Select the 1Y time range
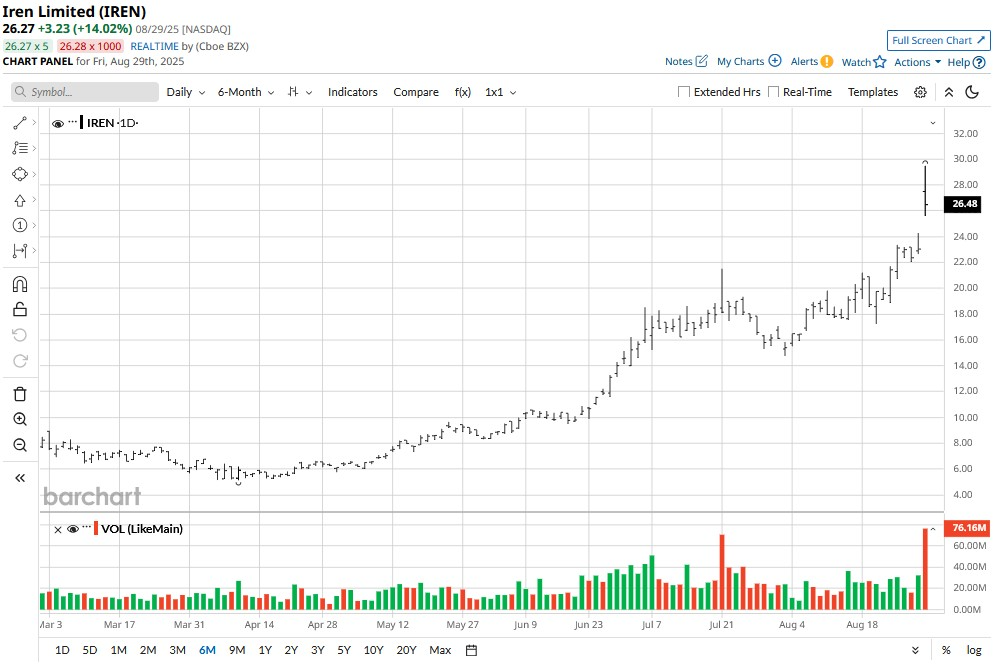 [265, 650]
